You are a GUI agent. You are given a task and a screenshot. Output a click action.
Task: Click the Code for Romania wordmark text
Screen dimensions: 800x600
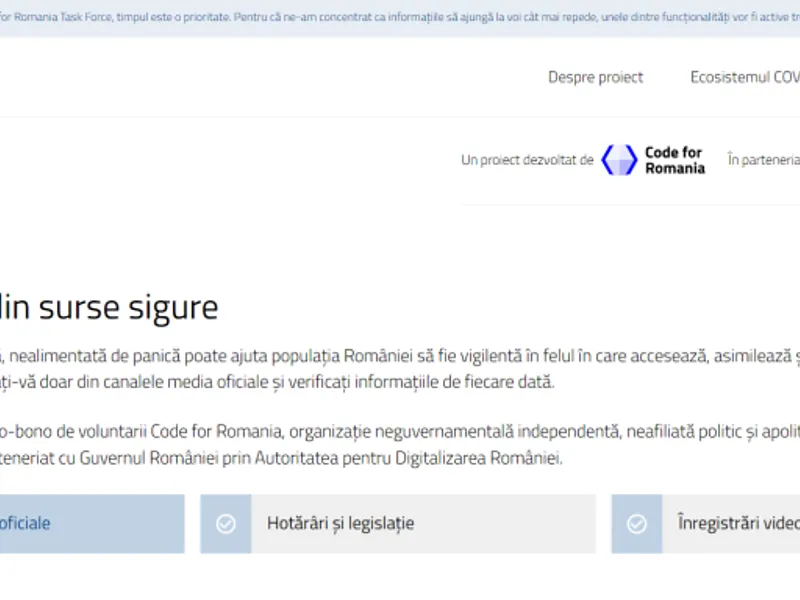674,160
